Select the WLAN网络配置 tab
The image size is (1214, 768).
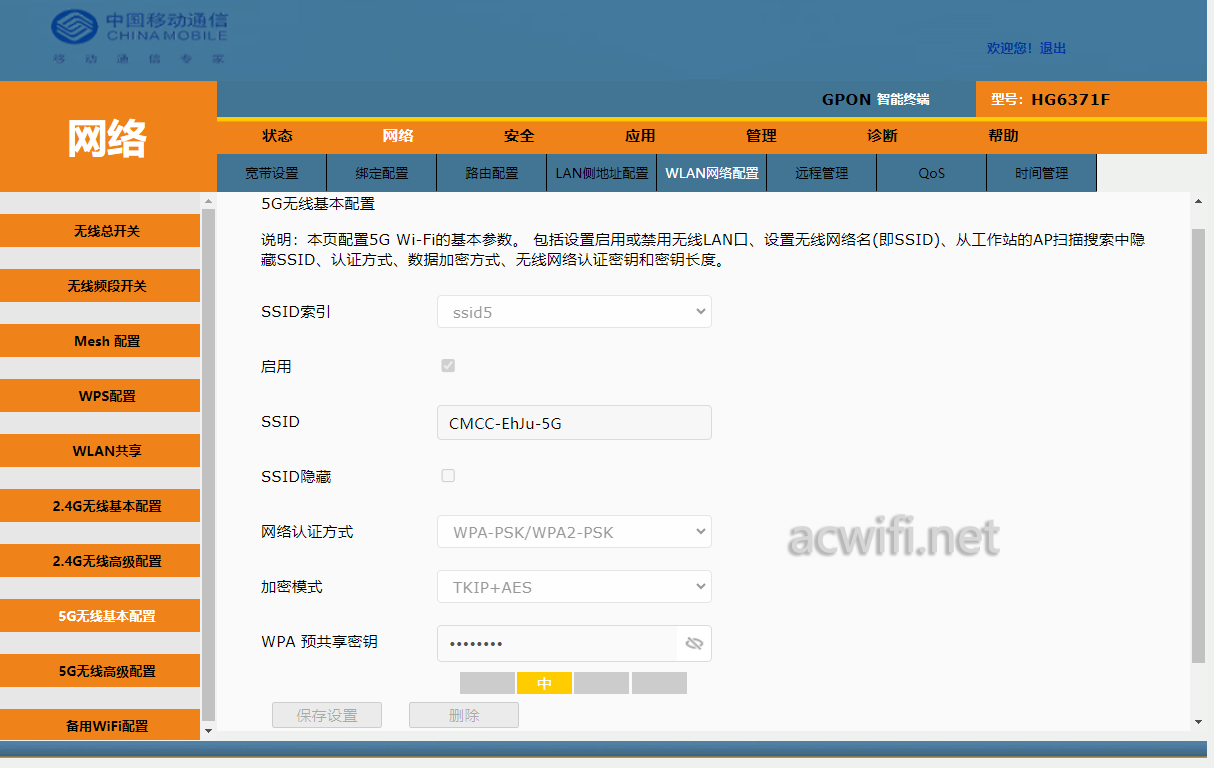pos(712,173)
